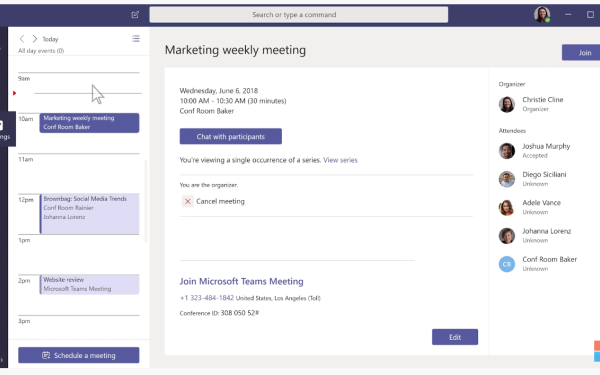
Task: Click Christie Cline name text
Action: click(543, 99)
